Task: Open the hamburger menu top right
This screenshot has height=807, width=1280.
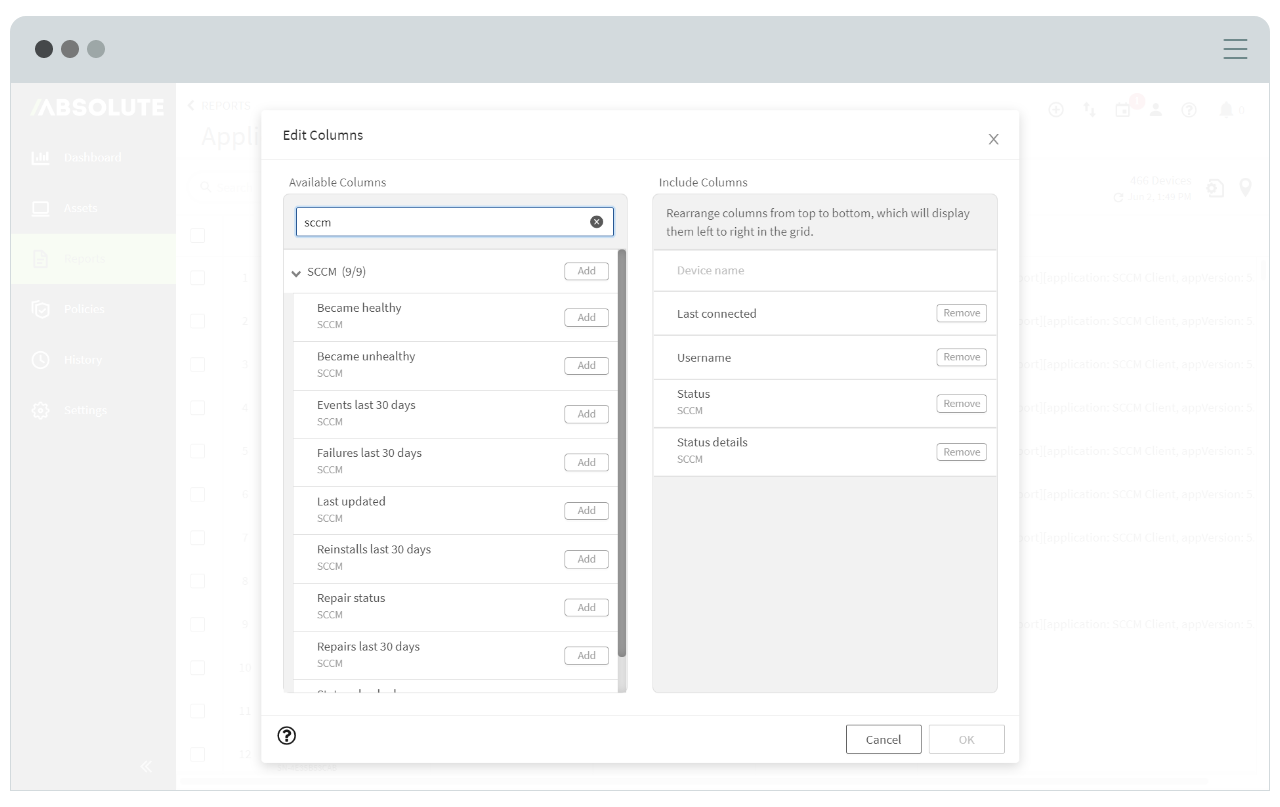Action: [x=1235, y=48]
